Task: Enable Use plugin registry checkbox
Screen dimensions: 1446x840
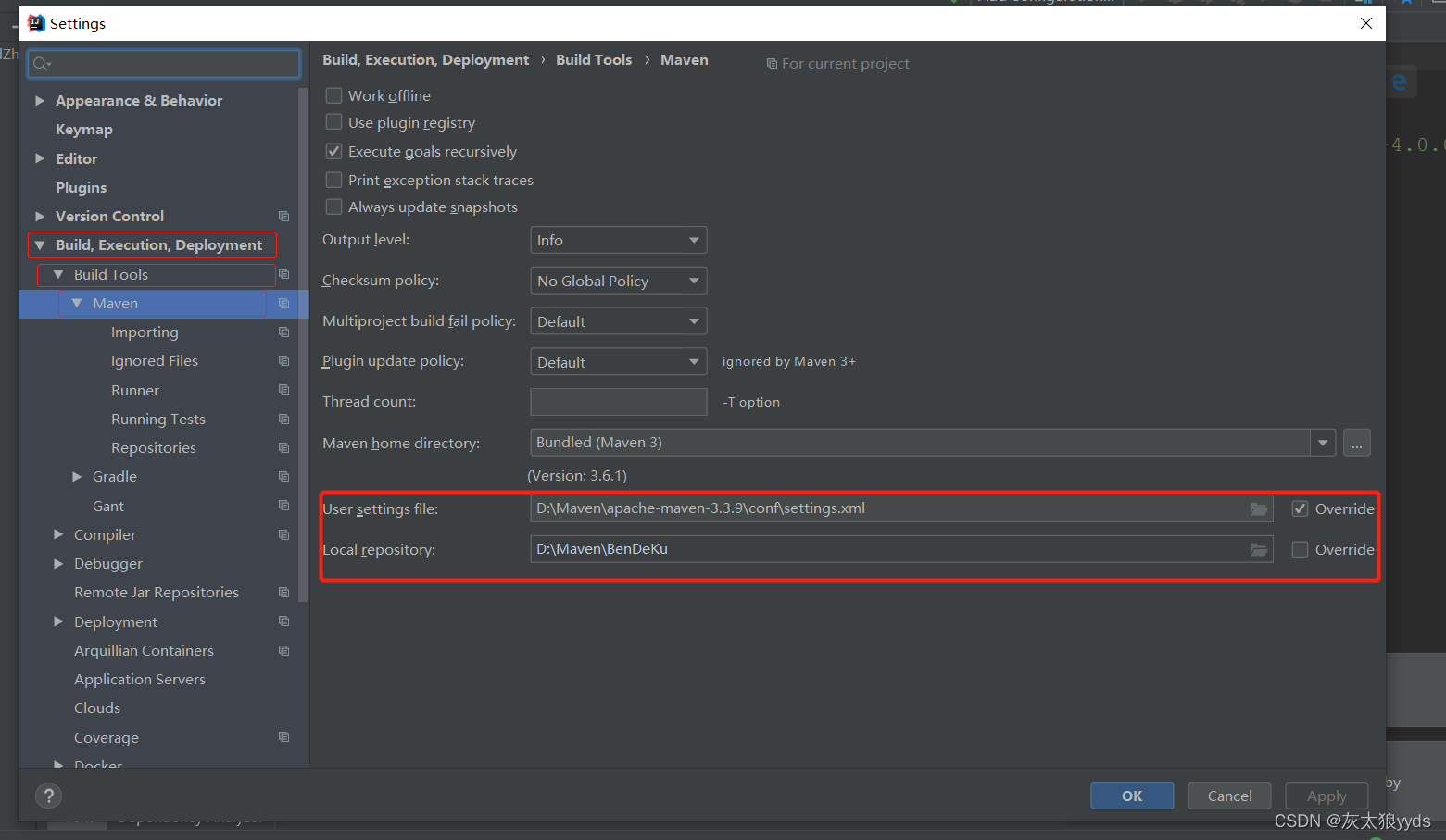Action: coord(334,122)
